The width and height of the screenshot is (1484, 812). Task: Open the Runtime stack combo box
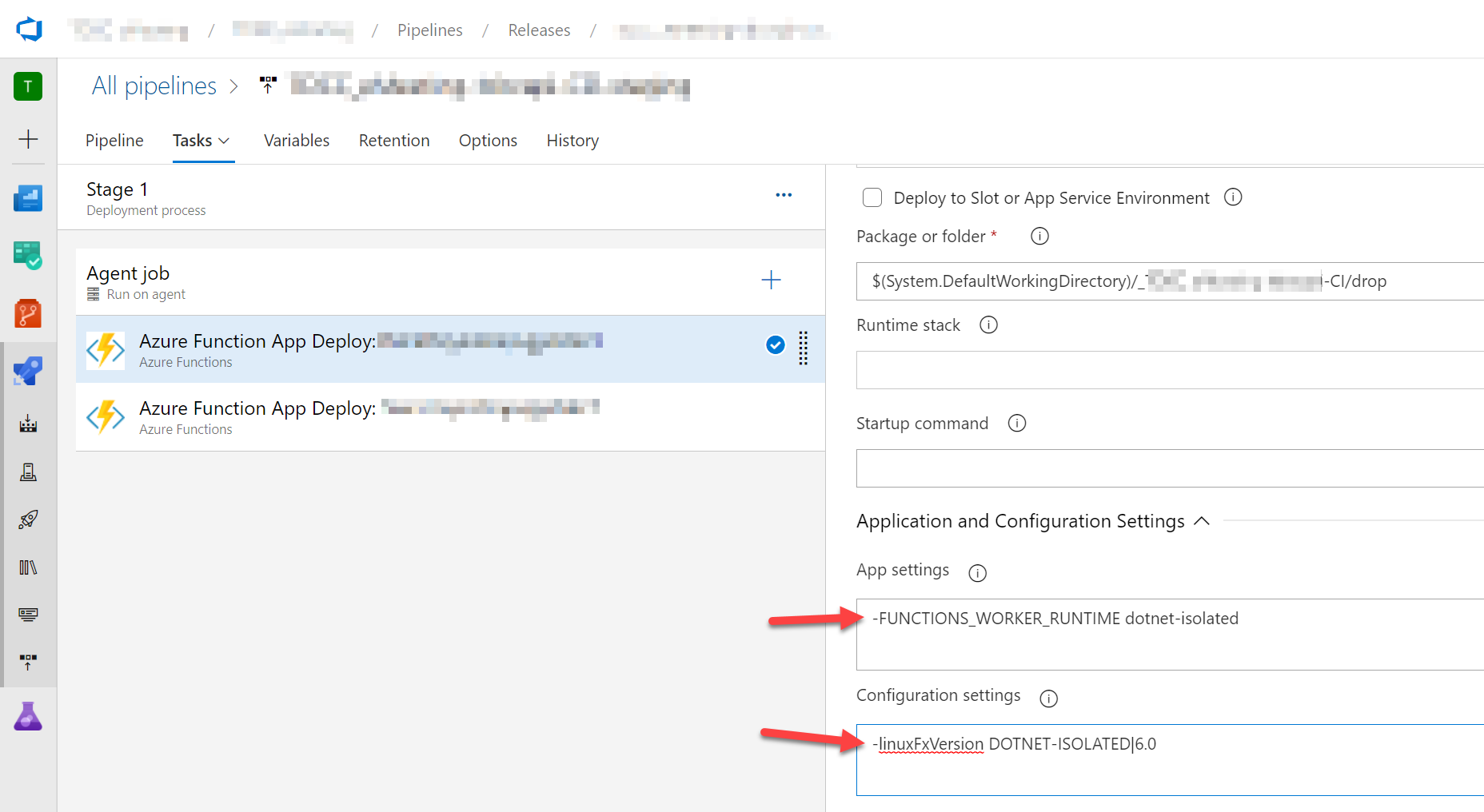pos(1170,370)
